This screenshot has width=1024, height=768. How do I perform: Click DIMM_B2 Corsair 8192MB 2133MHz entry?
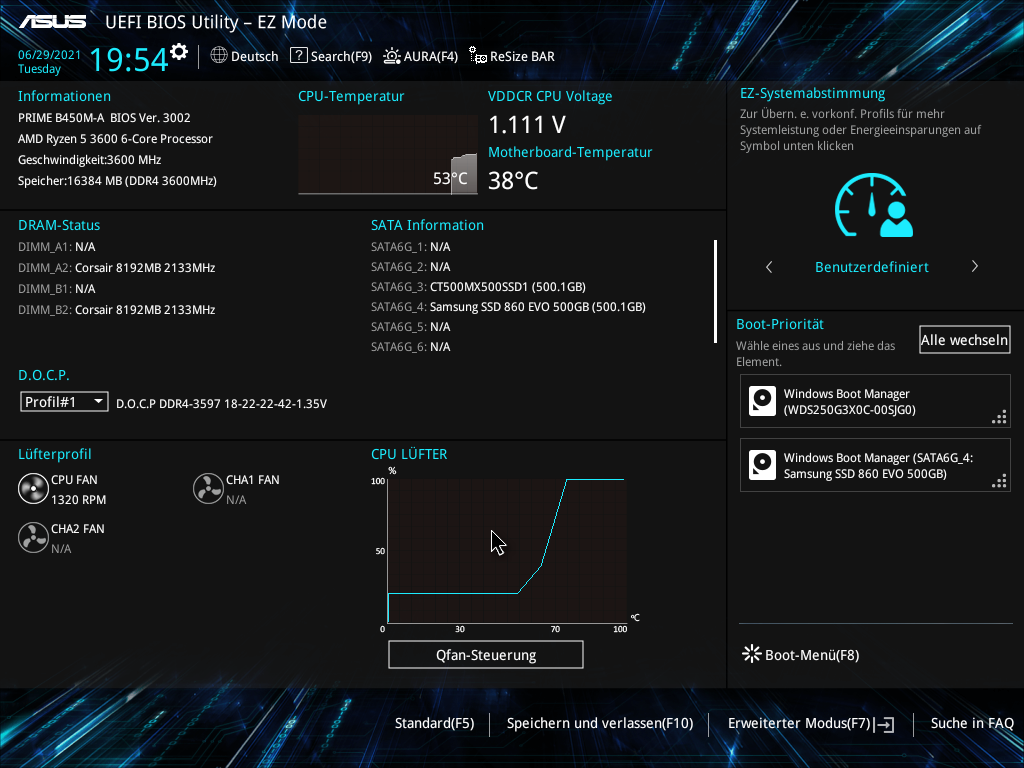click(116, 310)
